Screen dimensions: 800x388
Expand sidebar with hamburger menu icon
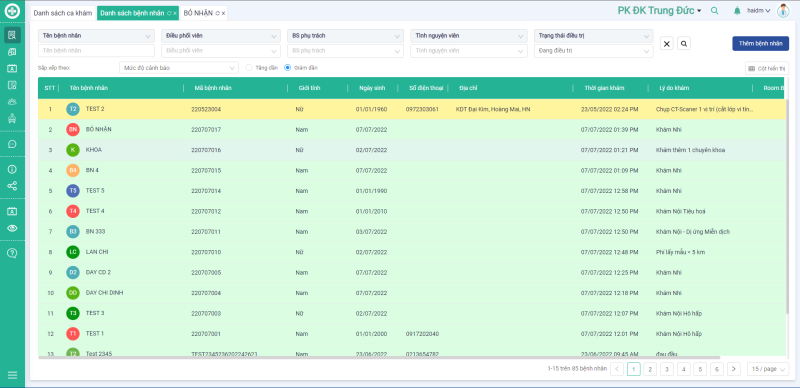12,375
